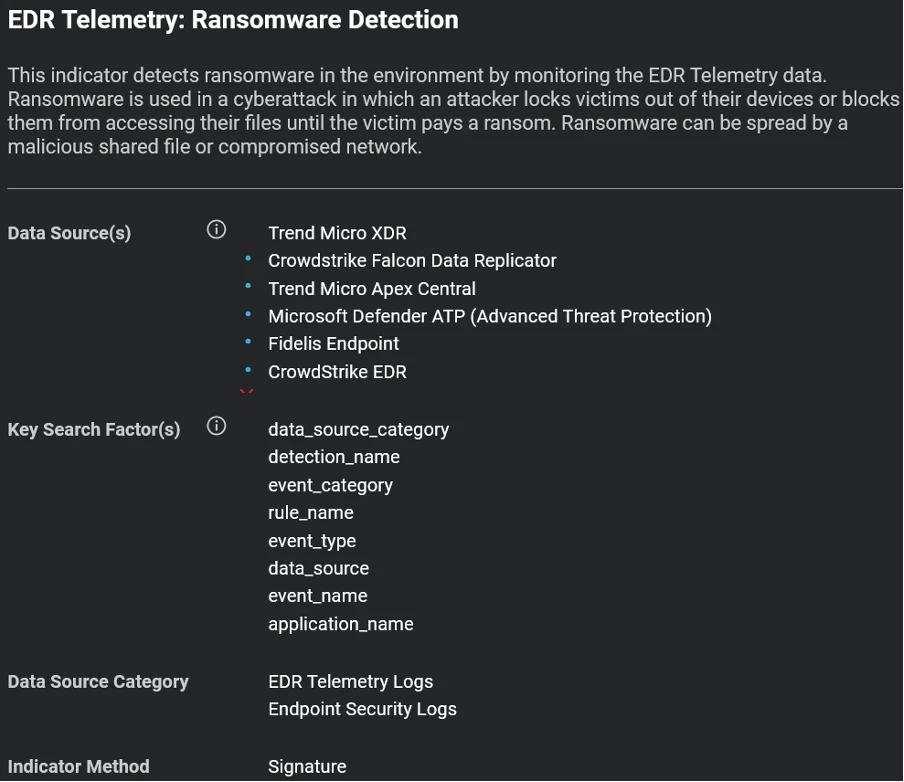Screen dimensions: 904x782
Task: Click data_source_category search factor
Action: click(359, 430)
